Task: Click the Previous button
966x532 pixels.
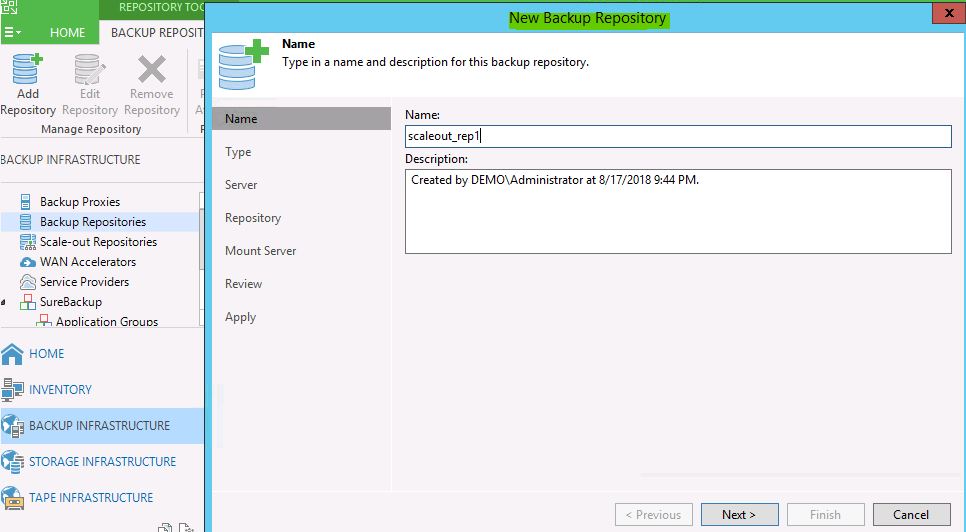Action: 654,515
